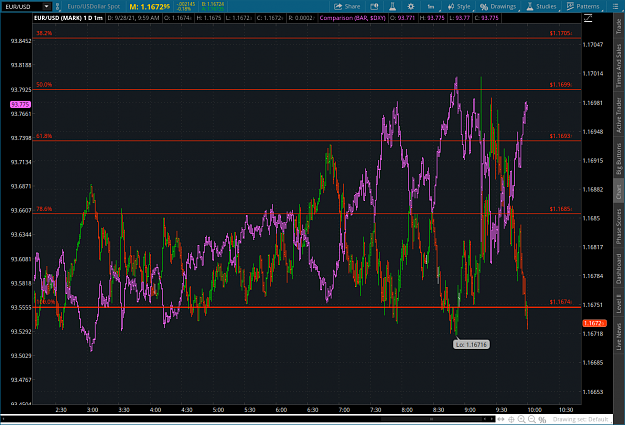Image resolution: width=625 pixels, height=425 pixels.
Task: Click the Share button
Action: pos(347,6)
